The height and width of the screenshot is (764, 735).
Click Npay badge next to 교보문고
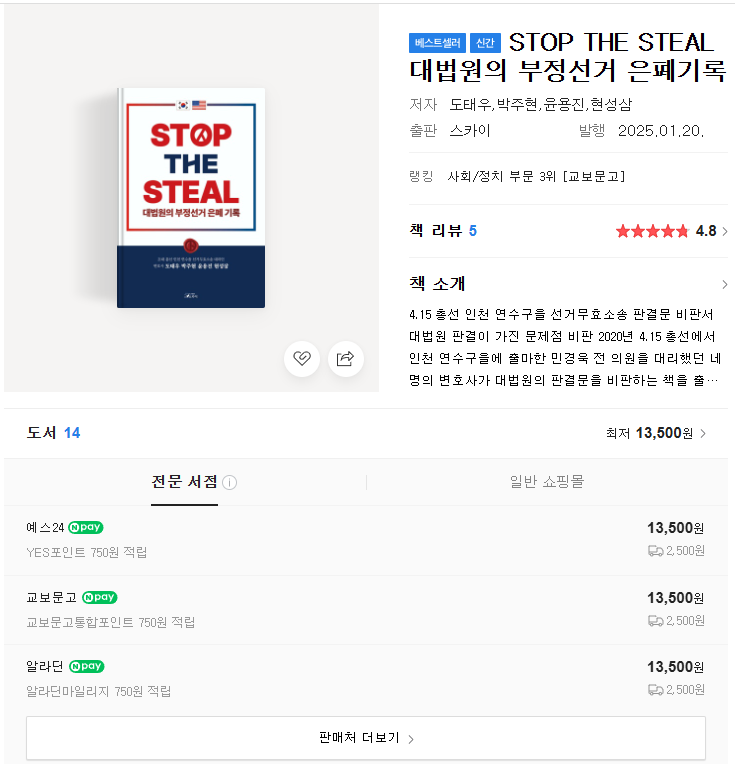coord(99,597)
